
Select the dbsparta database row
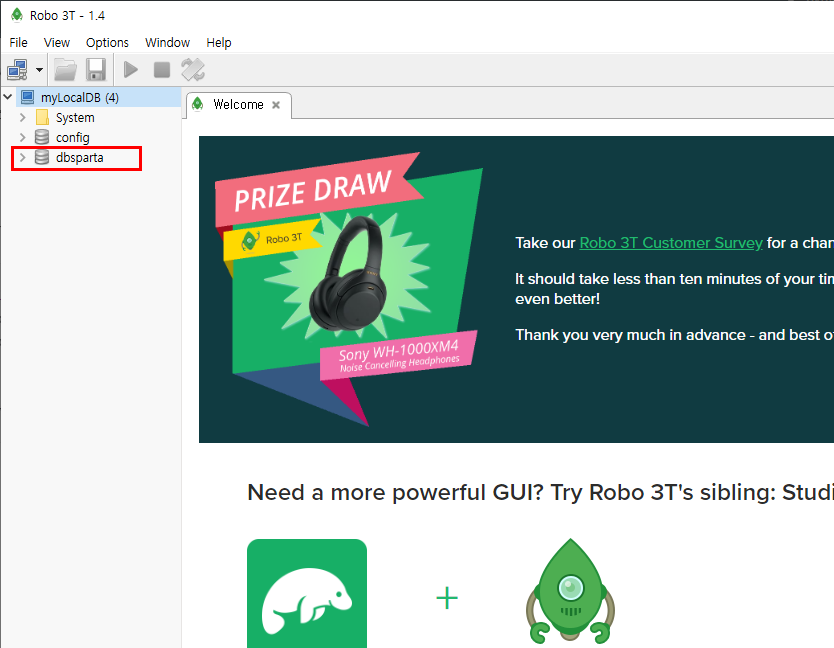[x=79, y=158]
